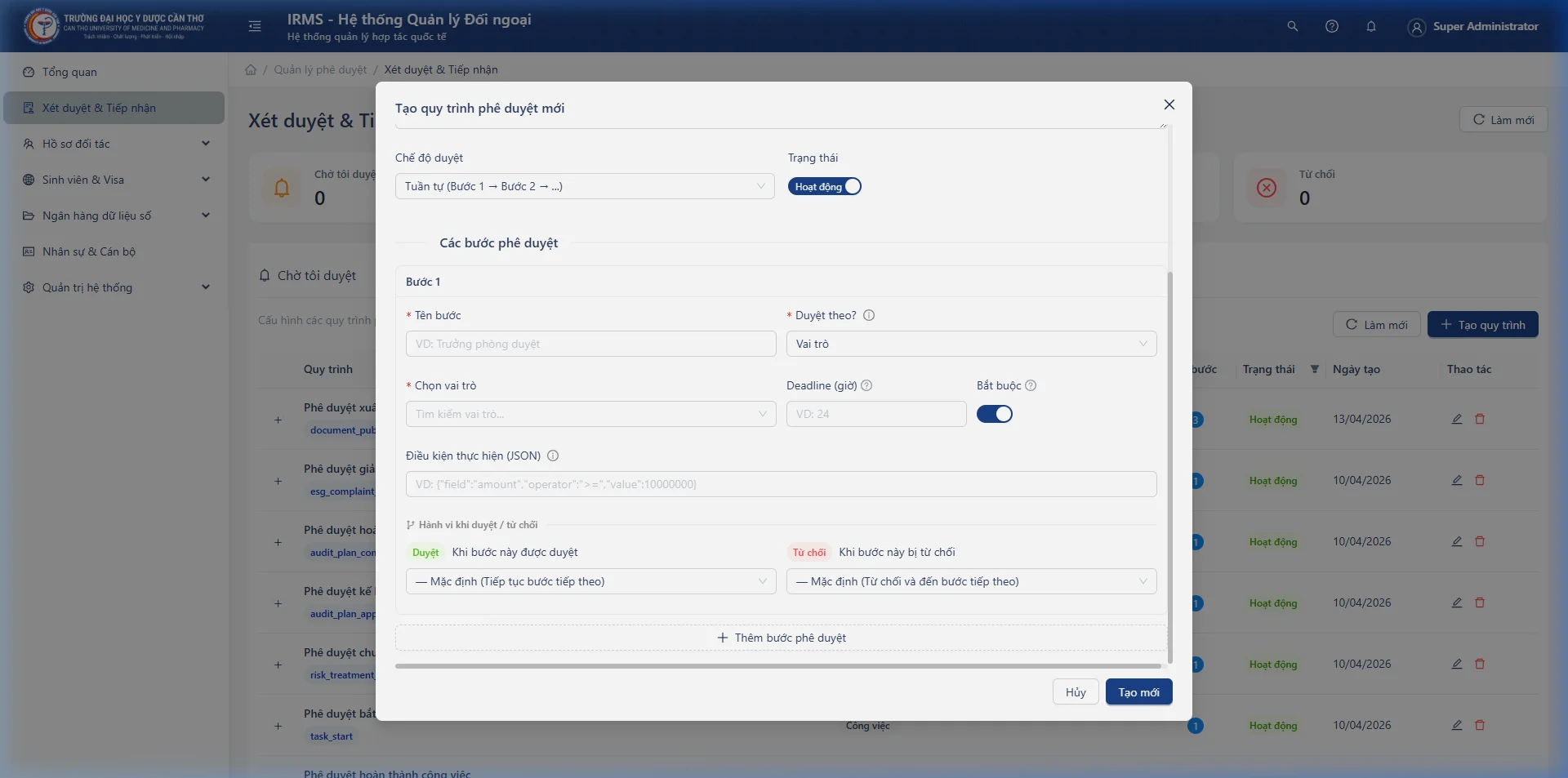Viewport: 1568px width, 778px height.
Task: Click the Ngày tạo column header
Action: click(x=1356, y=369)
